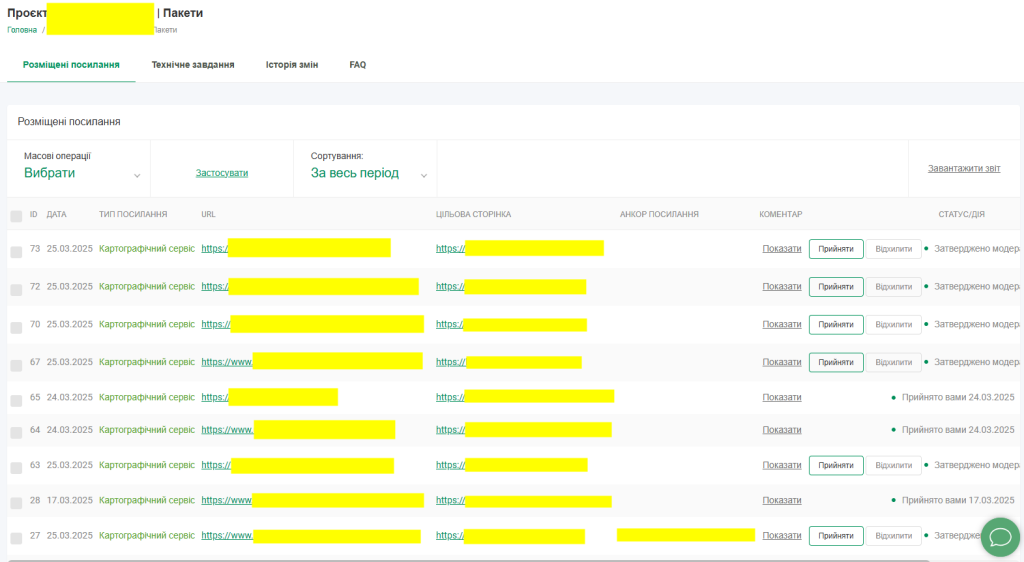Tick the select-all checkbox in table header
This screenshot has width=1024, height=562.
pyautogui.click(x=16, y=215)
